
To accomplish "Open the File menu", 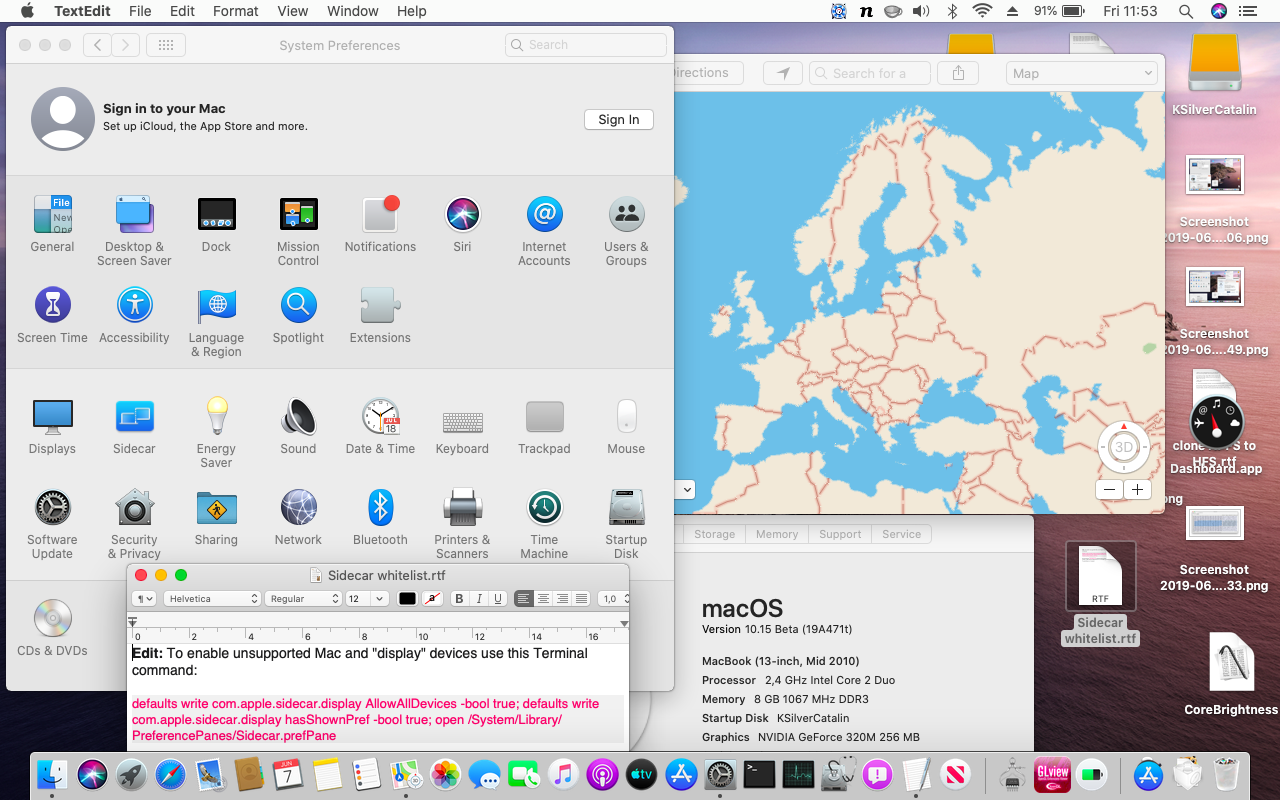I will (140, 11).
